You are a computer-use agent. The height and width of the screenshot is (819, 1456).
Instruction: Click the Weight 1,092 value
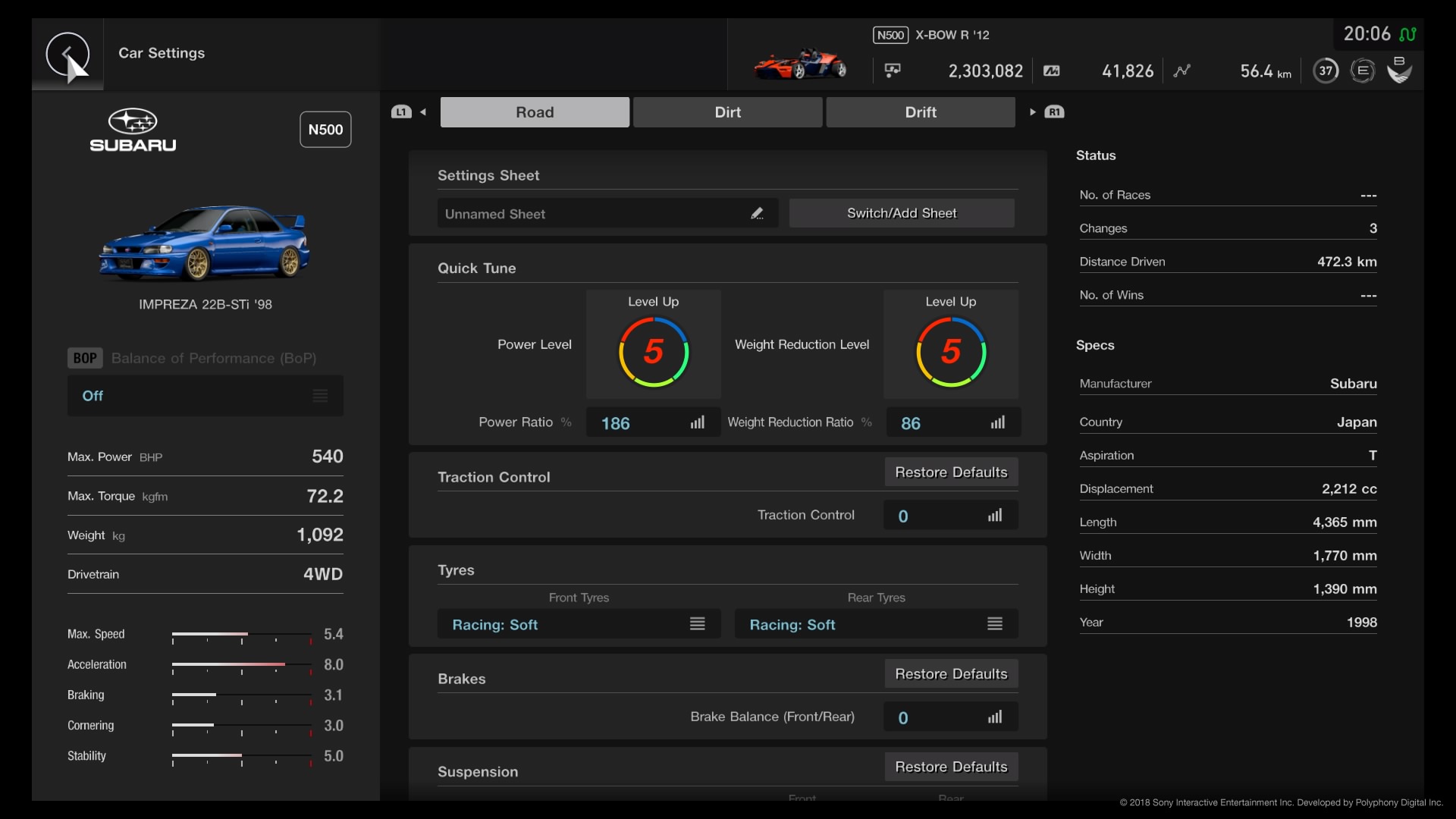pyautogui.click(x=320, y=535)
